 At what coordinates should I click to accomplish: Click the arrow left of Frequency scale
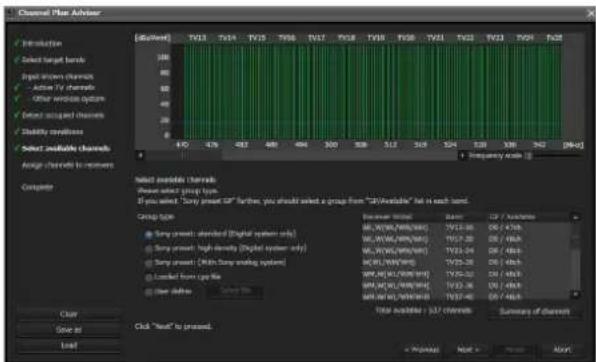[x=463, y=156]
